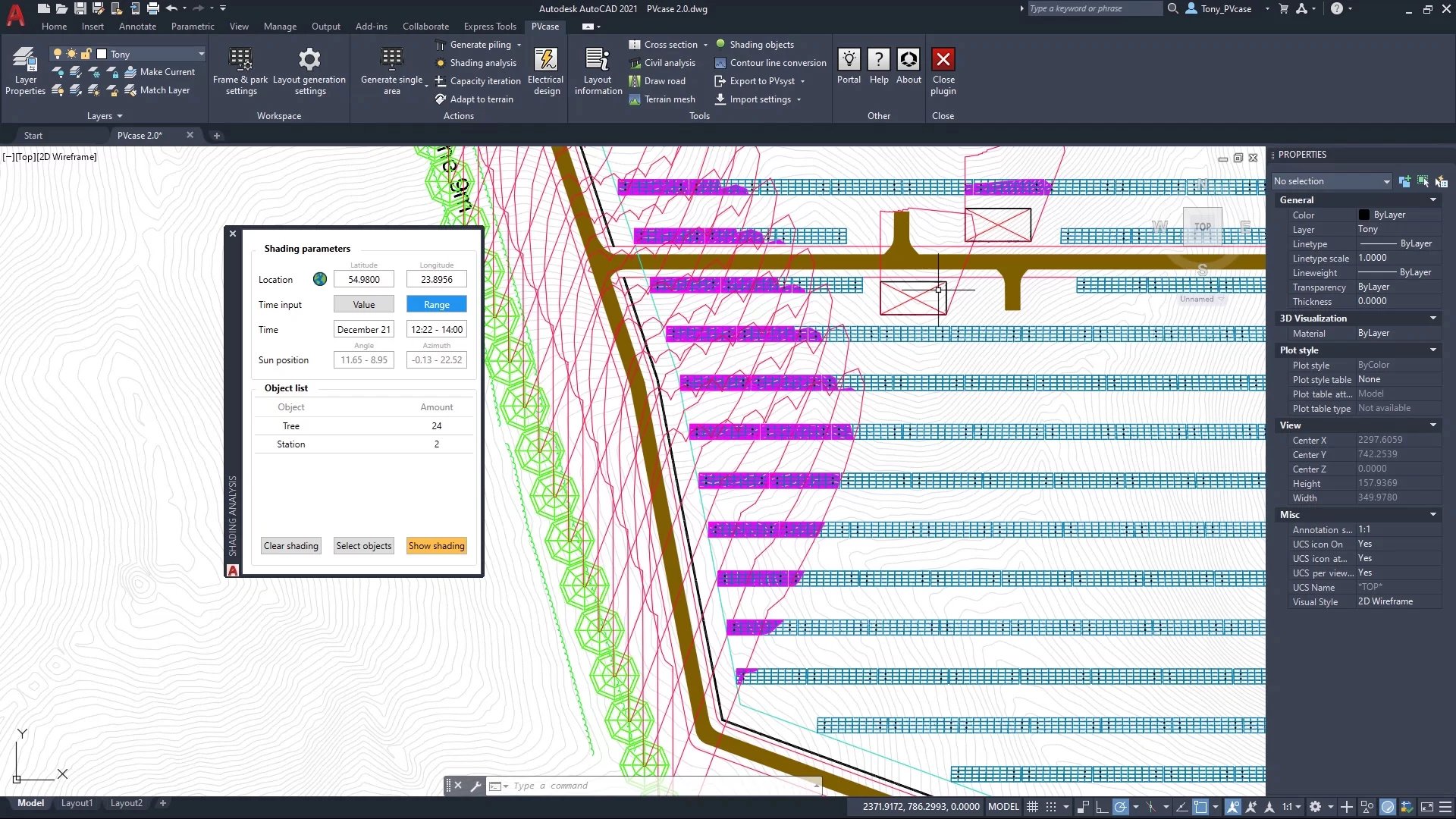Click the Tony layer color swatch
1456x819 pixels.
coord(102,54)
